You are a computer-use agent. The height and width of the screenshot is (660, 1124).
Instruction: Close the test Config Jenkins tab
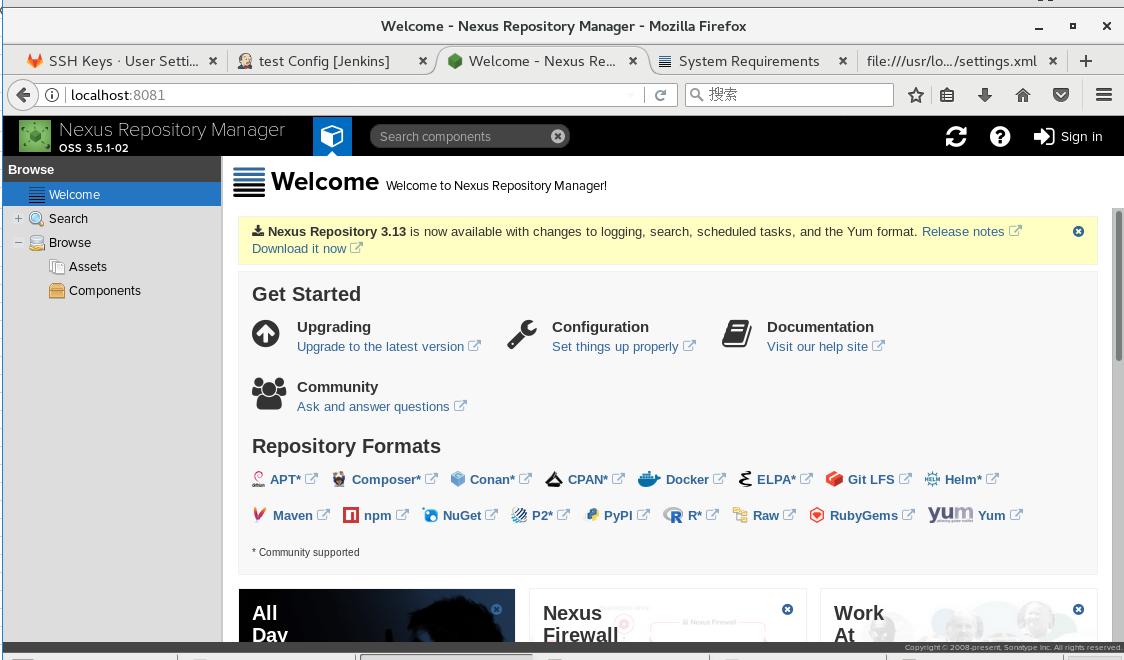tap(423, 62)
